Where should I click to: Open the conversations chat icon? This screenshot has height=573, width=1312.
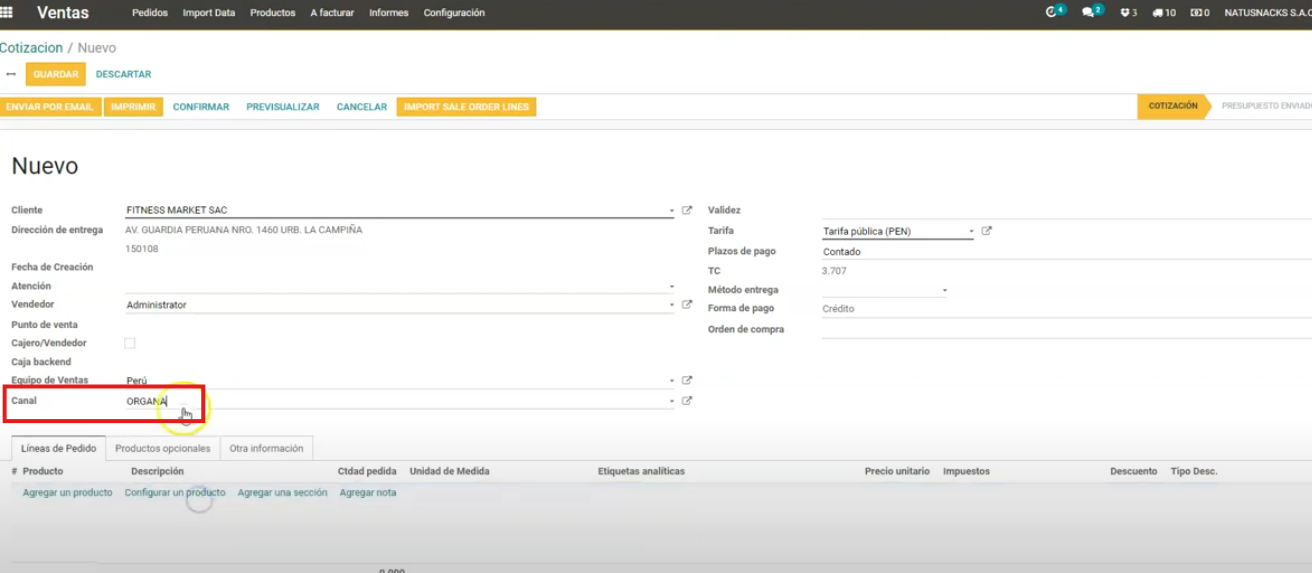tap(1088, 13)
